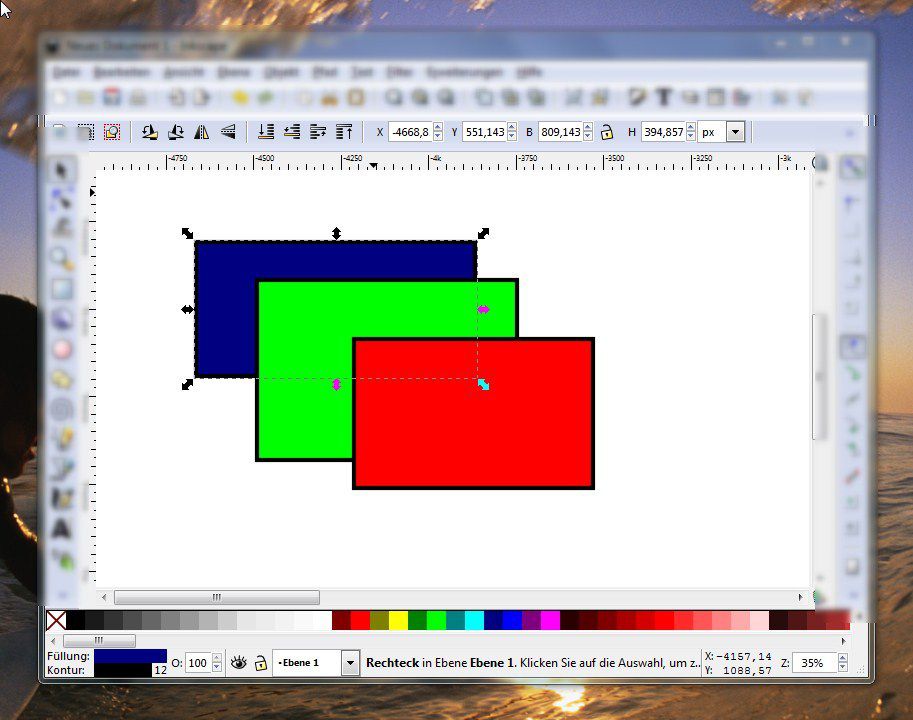Expand the Ebene 1 layer dropdown

350,662
